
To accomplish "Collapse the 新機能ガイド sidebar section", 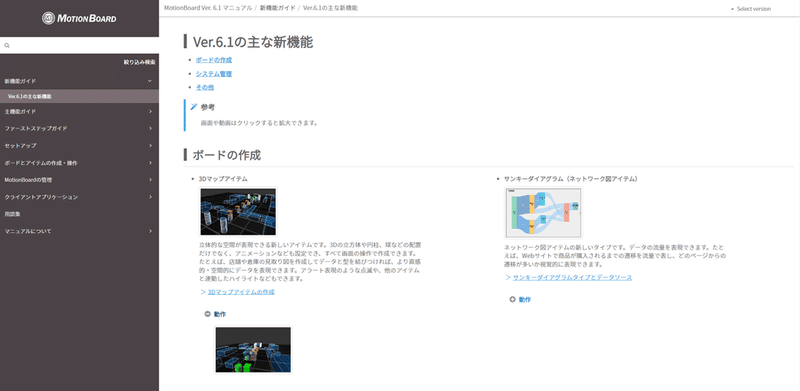I will coord(79,81).
